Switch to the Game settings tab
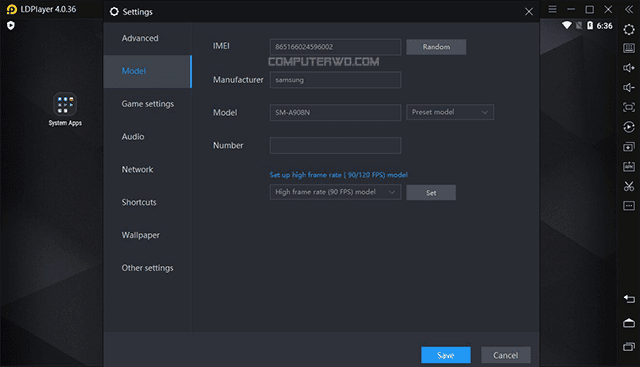640x367 pixels. pyautogui.click(x=147, y=104)
